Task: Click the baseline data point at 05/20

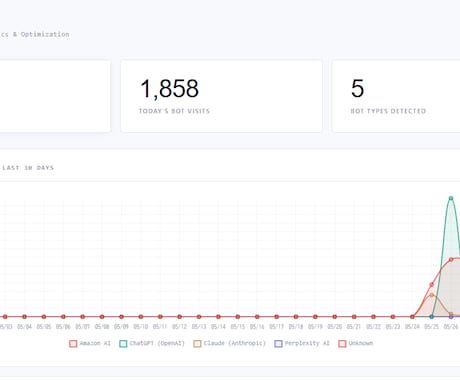Action: pos(335,317)
